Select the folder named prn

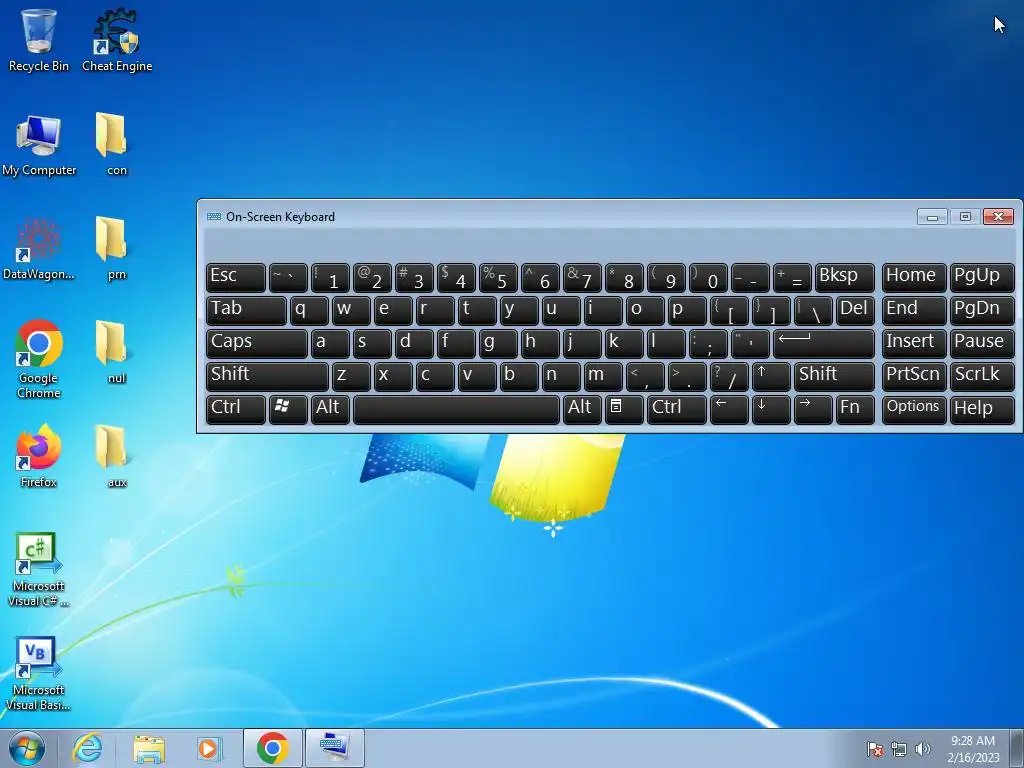click(x=117, y=249)
